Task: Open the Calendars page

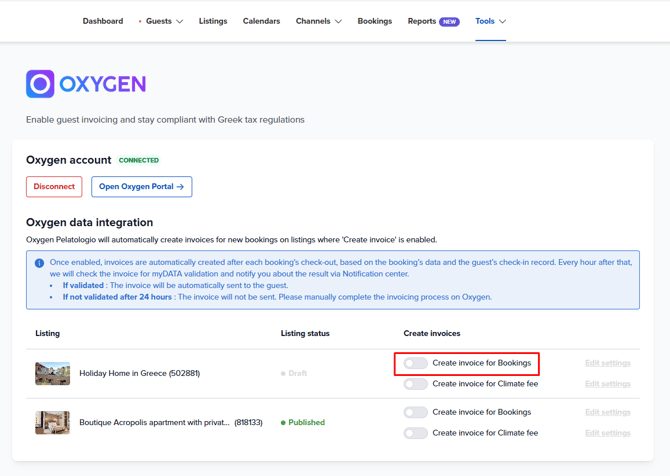Action: click(262, 21)
